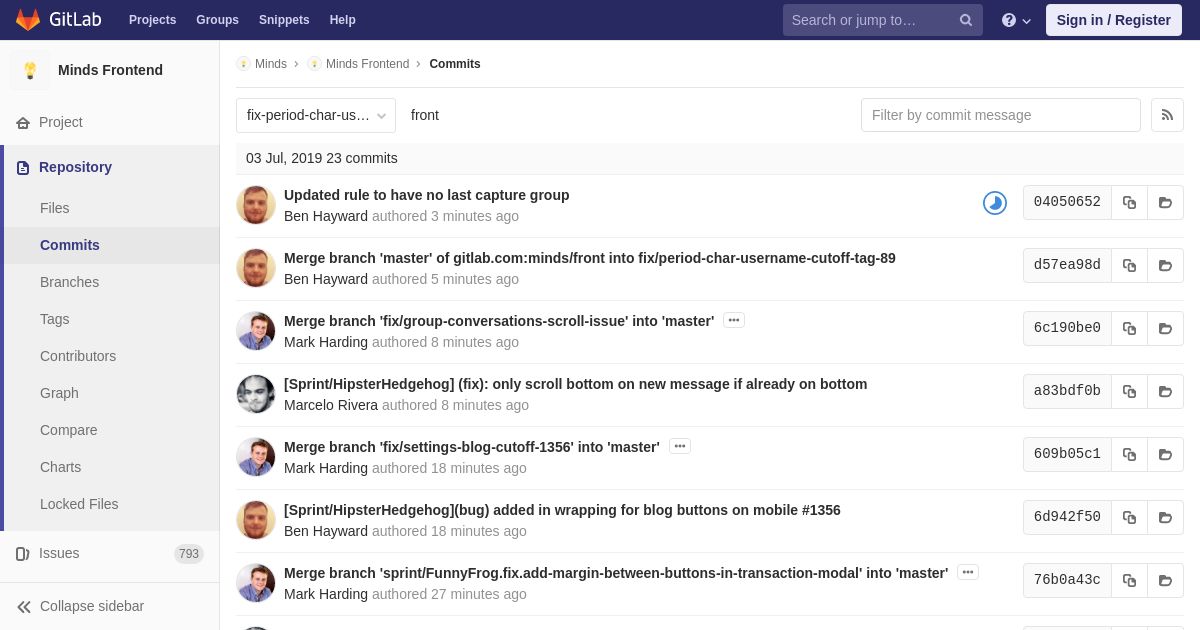
Task: Open commit about wrapping for blog buttons #1356
Action: [x=562, y=510]
